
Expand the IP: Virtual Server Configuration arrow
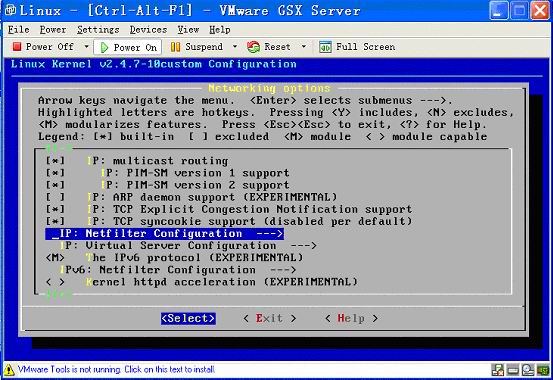coord(303,246)
